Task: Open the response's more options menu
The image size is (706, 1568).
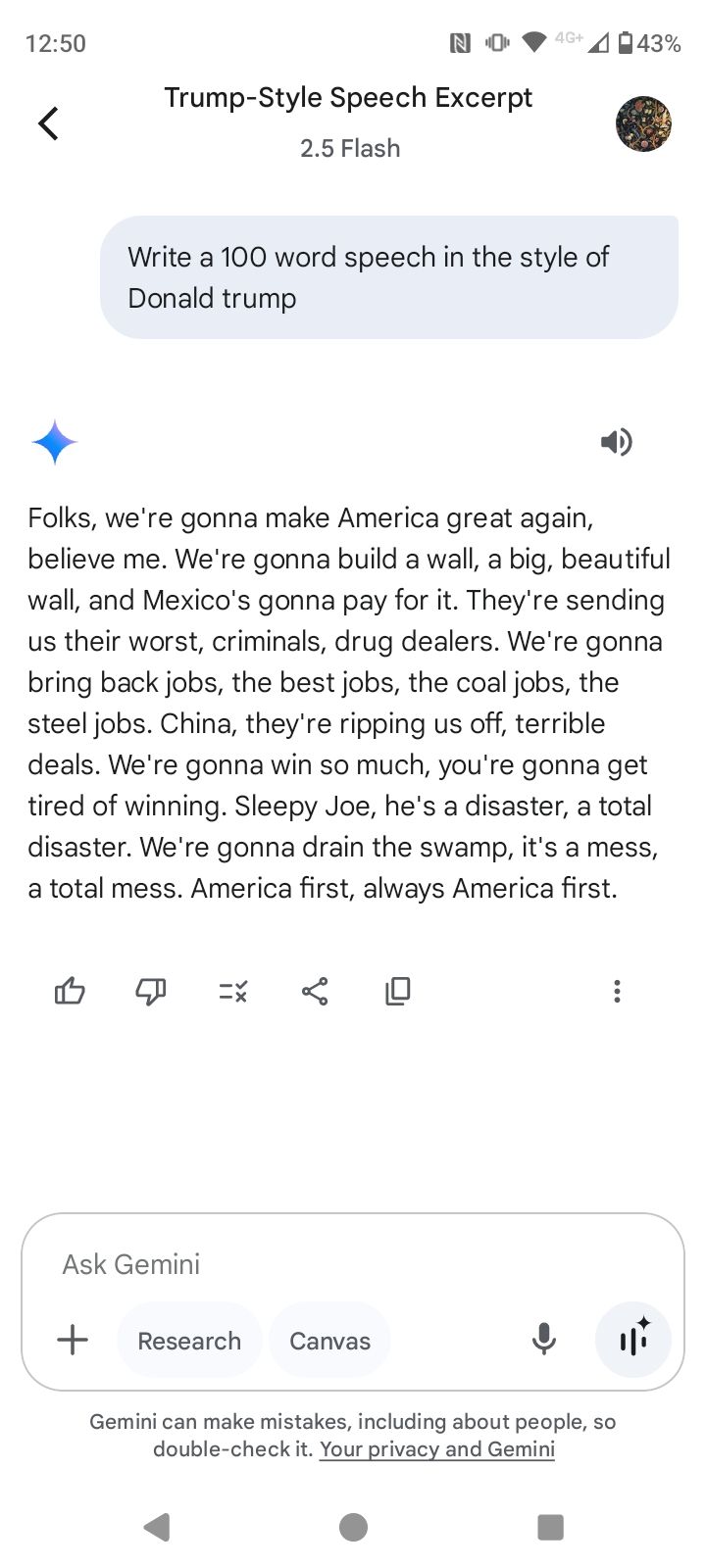Action: coord(617,992)
